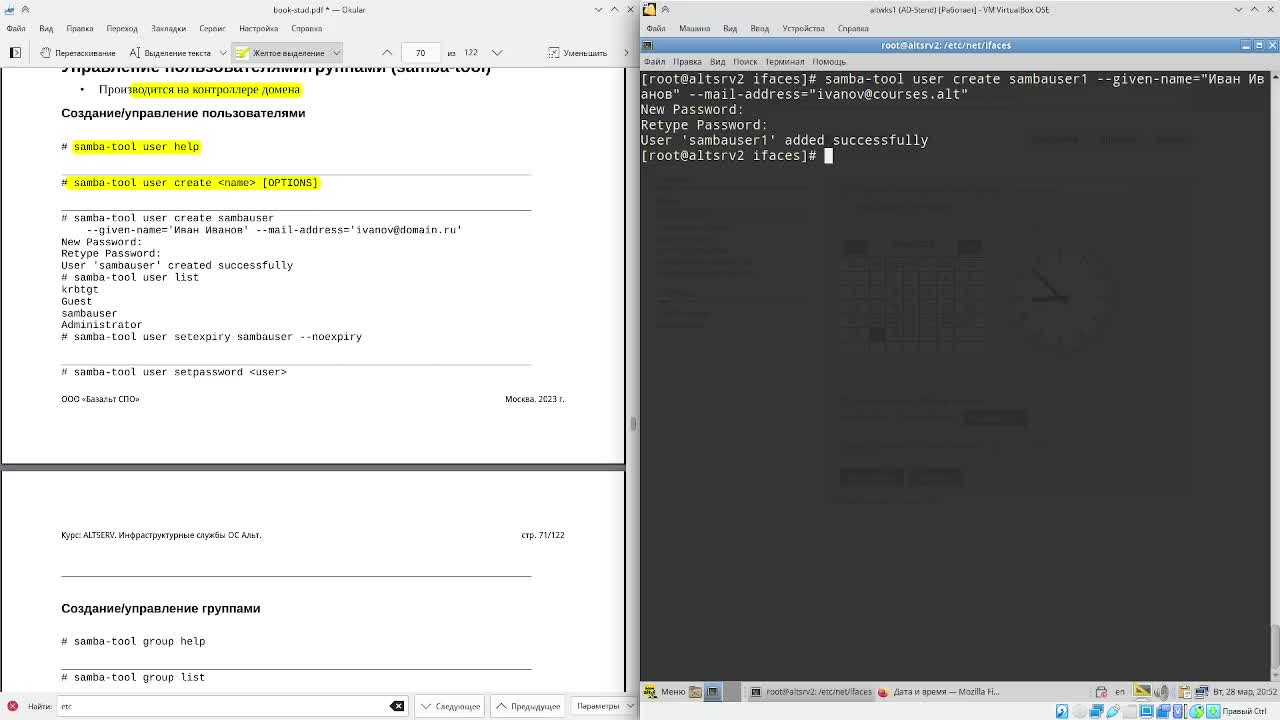Click the VirtualBox hard disk activity icon

(x=1062, y=711)
